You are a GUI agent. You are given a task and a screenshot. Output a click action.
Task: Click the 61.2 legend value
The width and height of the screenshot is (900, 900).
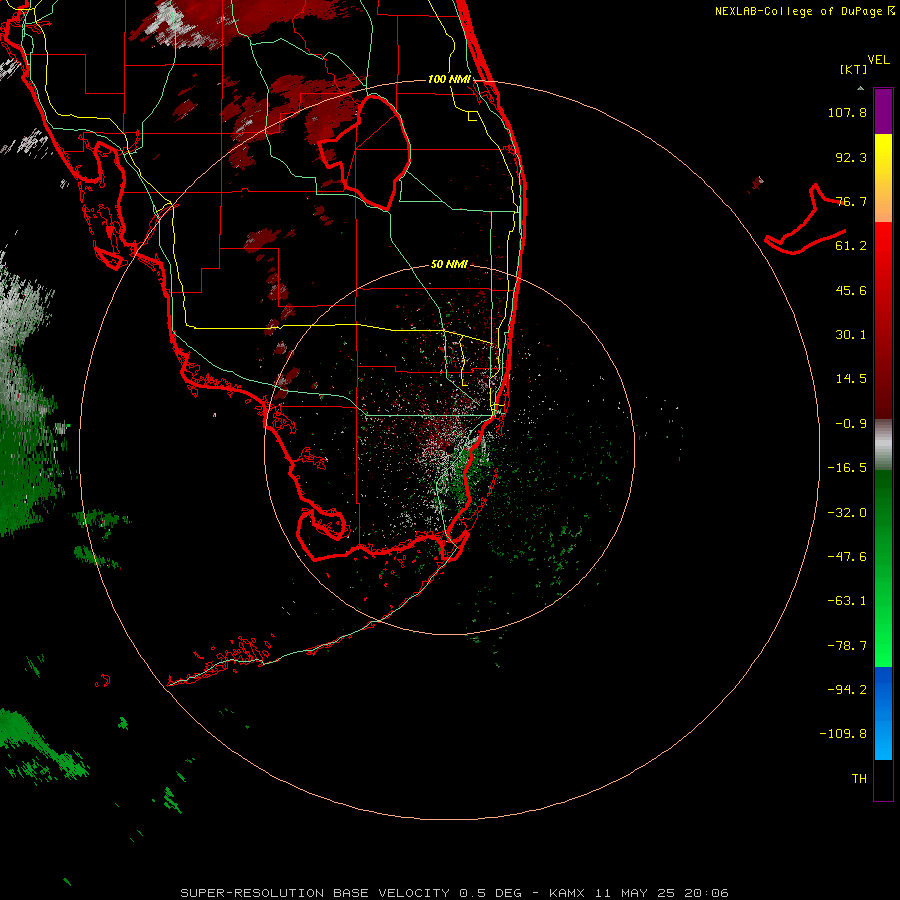click(851, 246)
